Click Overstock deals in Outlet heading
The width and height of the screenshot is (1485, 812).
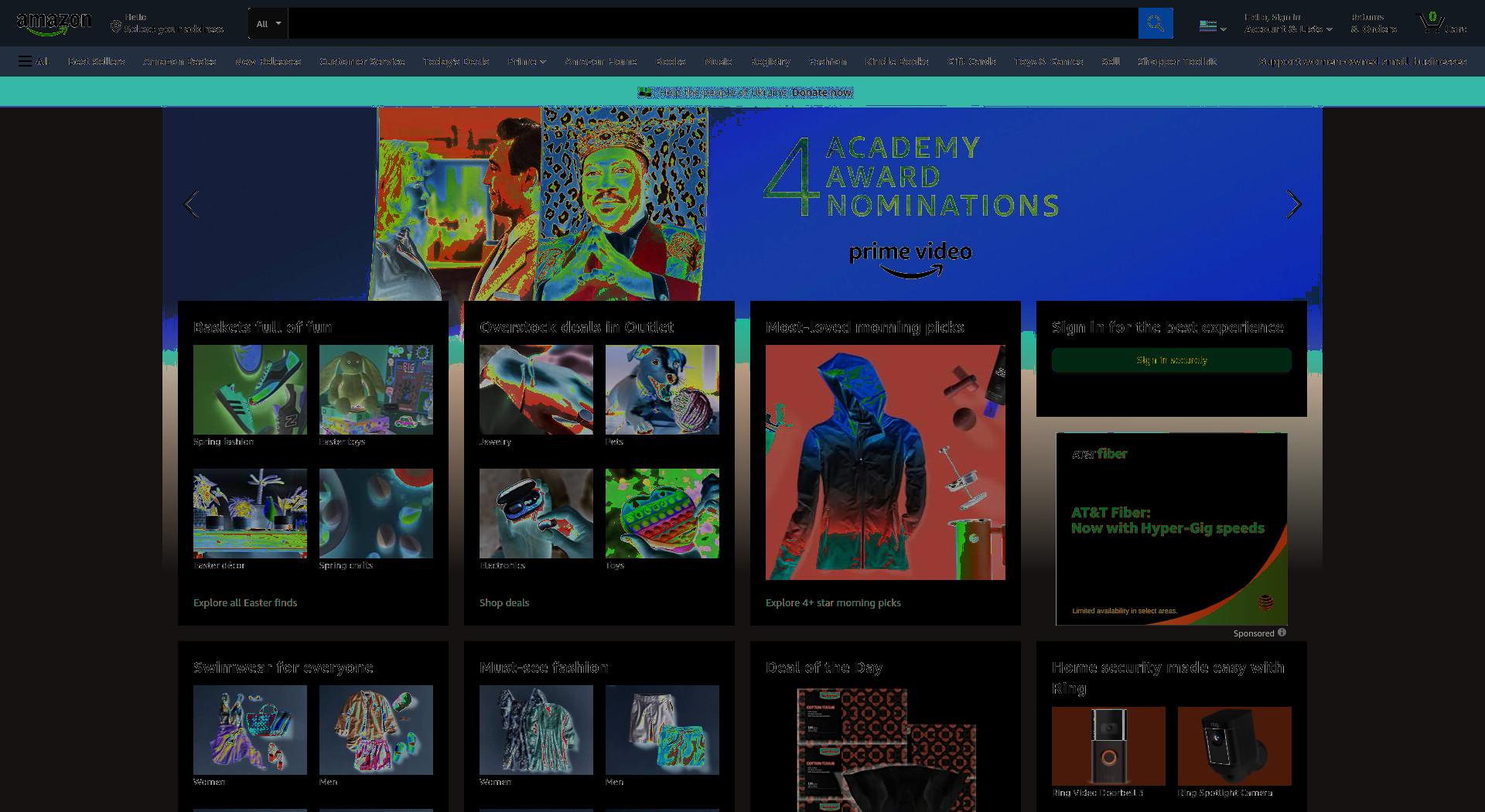(577, 327)
